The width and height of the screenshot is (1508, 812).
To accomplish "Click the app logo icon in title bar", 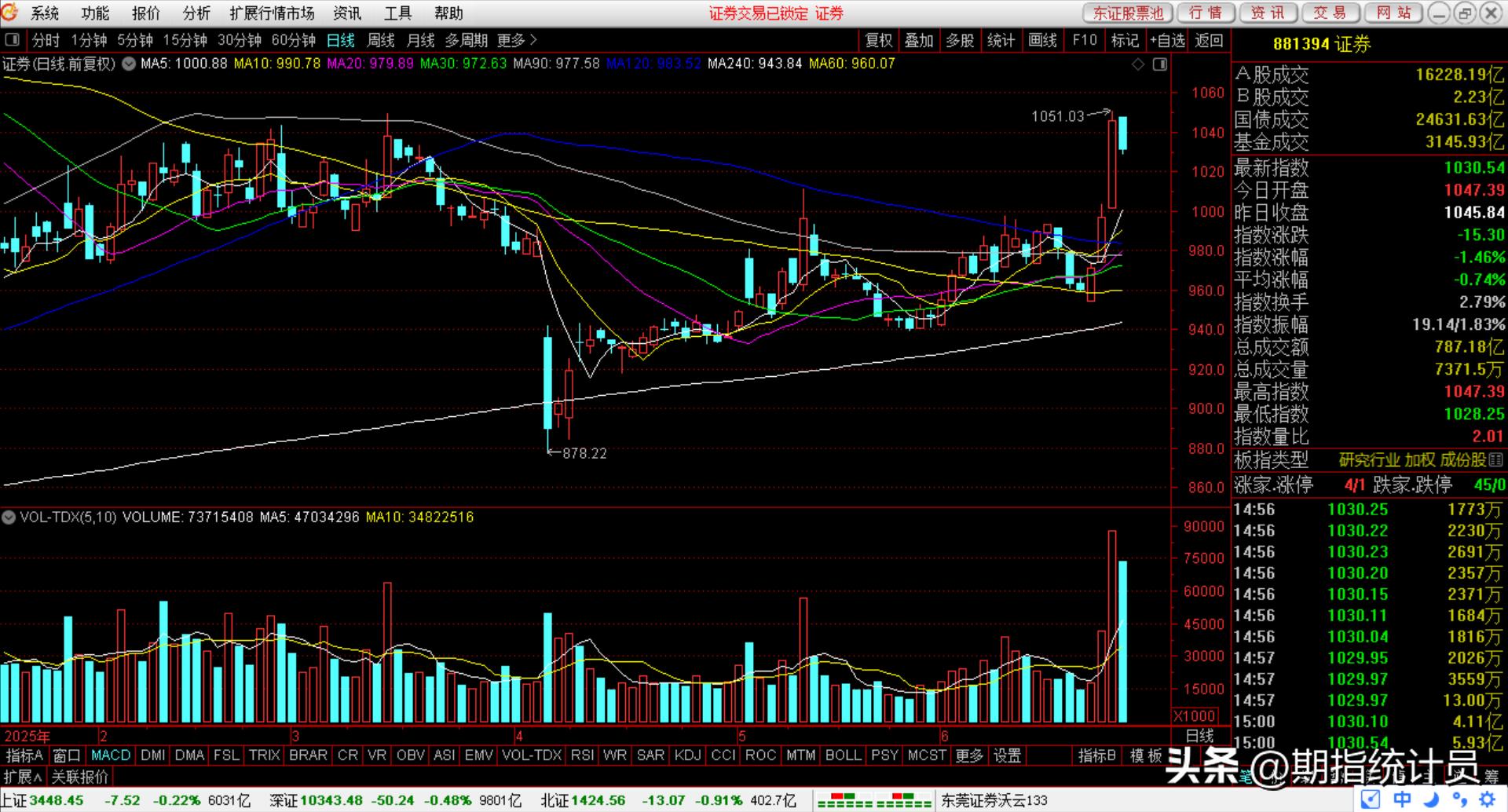I will (10, 13).
